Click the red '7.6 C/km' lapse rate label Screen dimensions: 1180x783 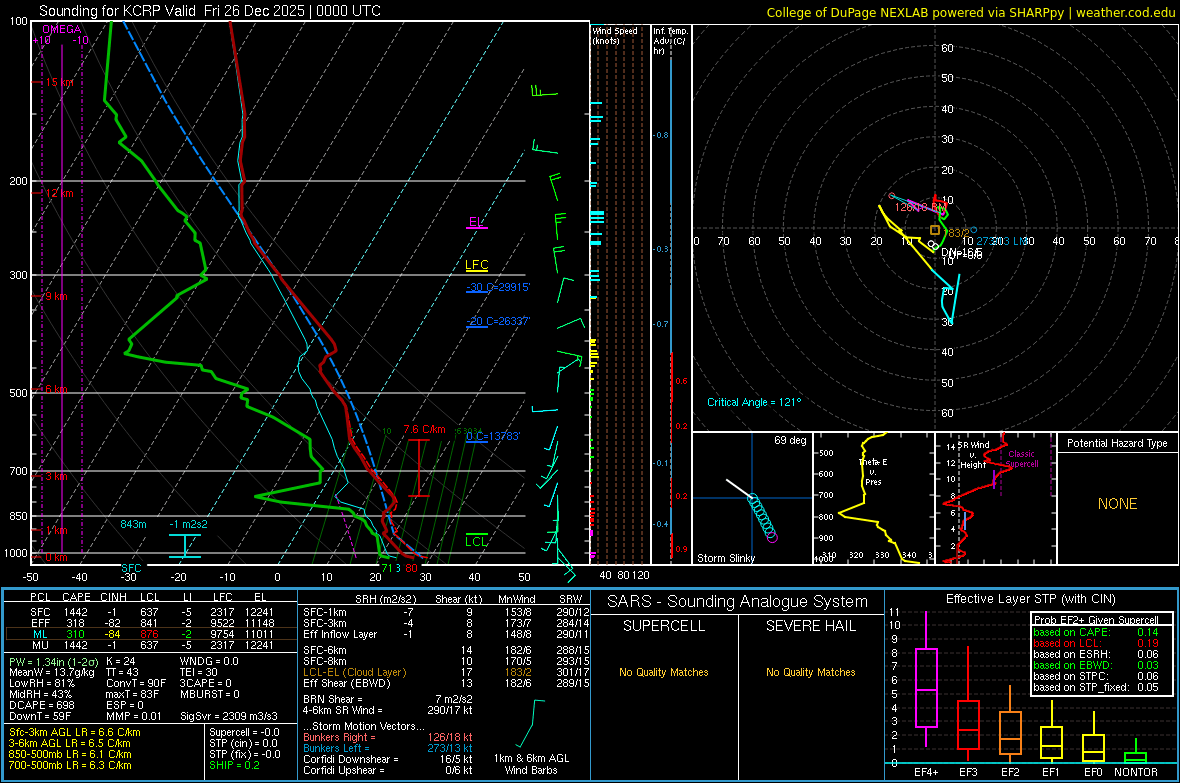point(424,429)
